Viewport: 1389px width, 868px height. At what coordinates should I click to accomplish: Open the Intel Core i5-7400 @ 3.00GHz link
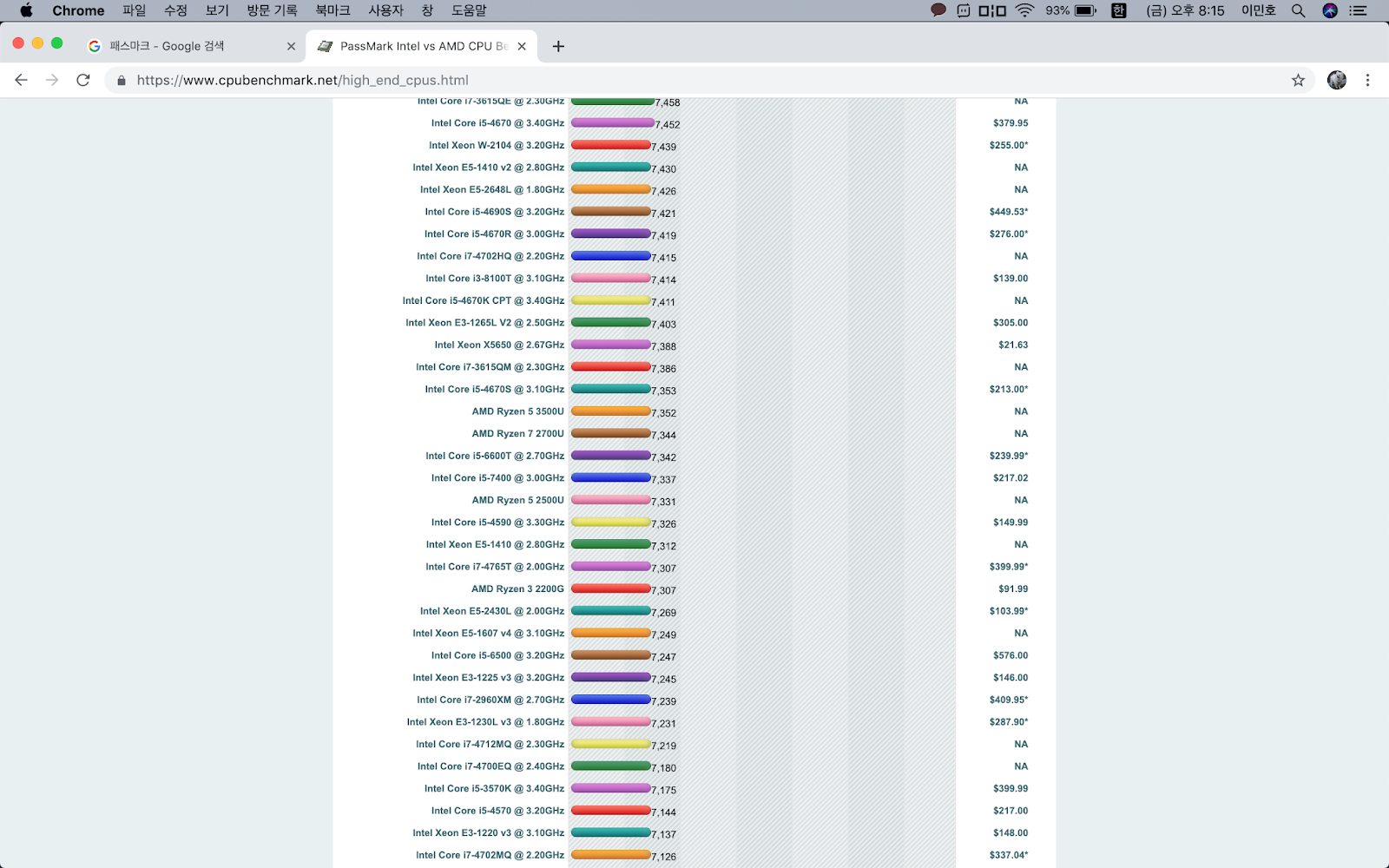tap(497, 478)
